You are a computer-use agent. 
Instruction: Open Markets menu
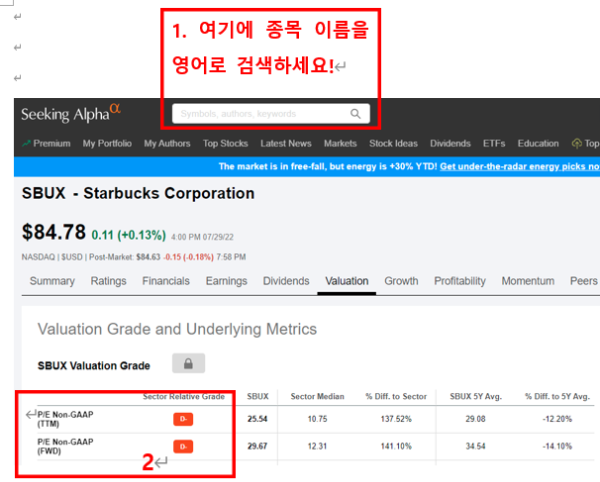tap(340, 143)
